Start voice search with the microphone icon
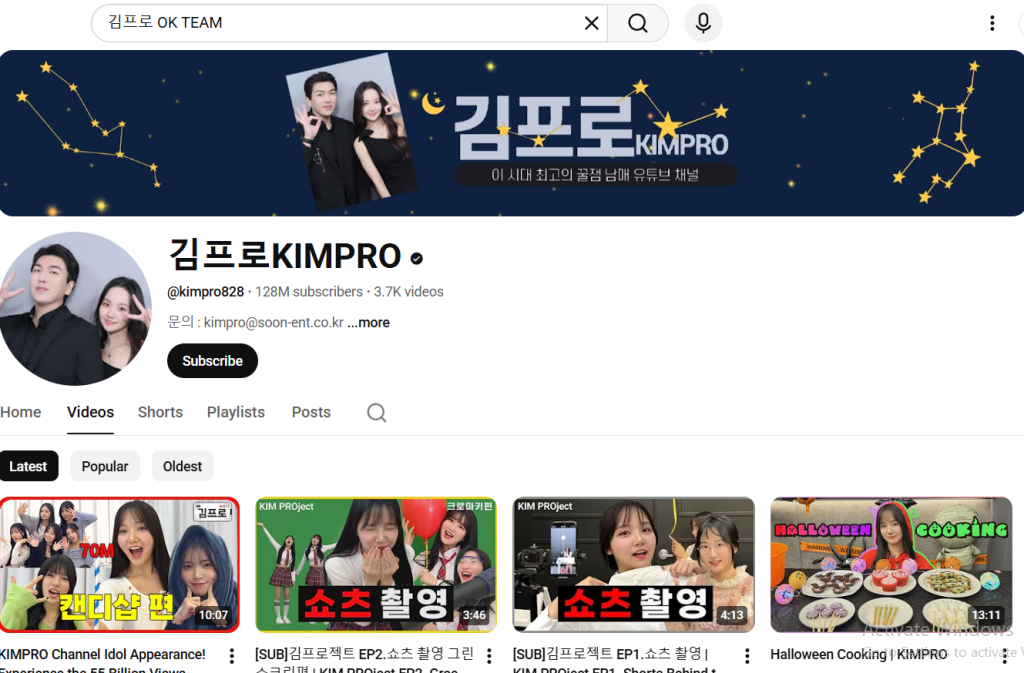This screenshot has height=673, width=1024. pos(703,23)
